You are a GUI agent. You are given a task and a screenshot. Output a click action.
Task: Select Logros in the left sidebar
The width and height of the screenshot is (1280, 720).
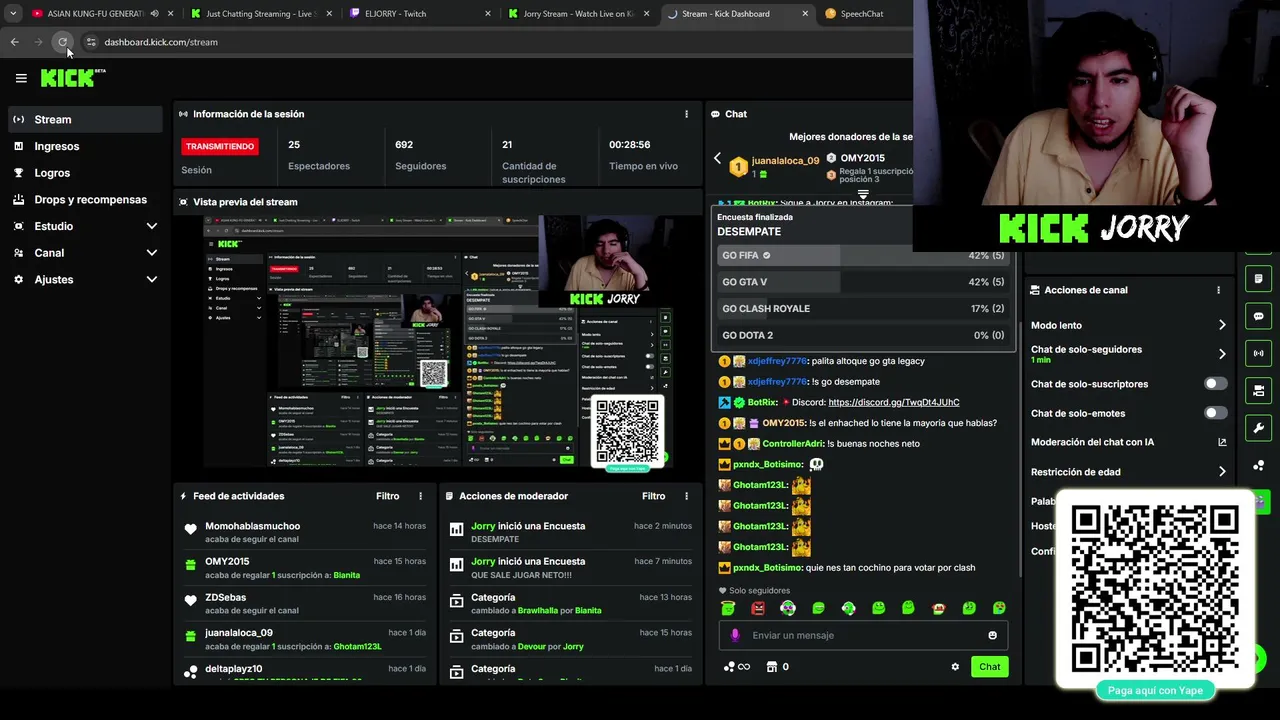click(x=85, y=173)
